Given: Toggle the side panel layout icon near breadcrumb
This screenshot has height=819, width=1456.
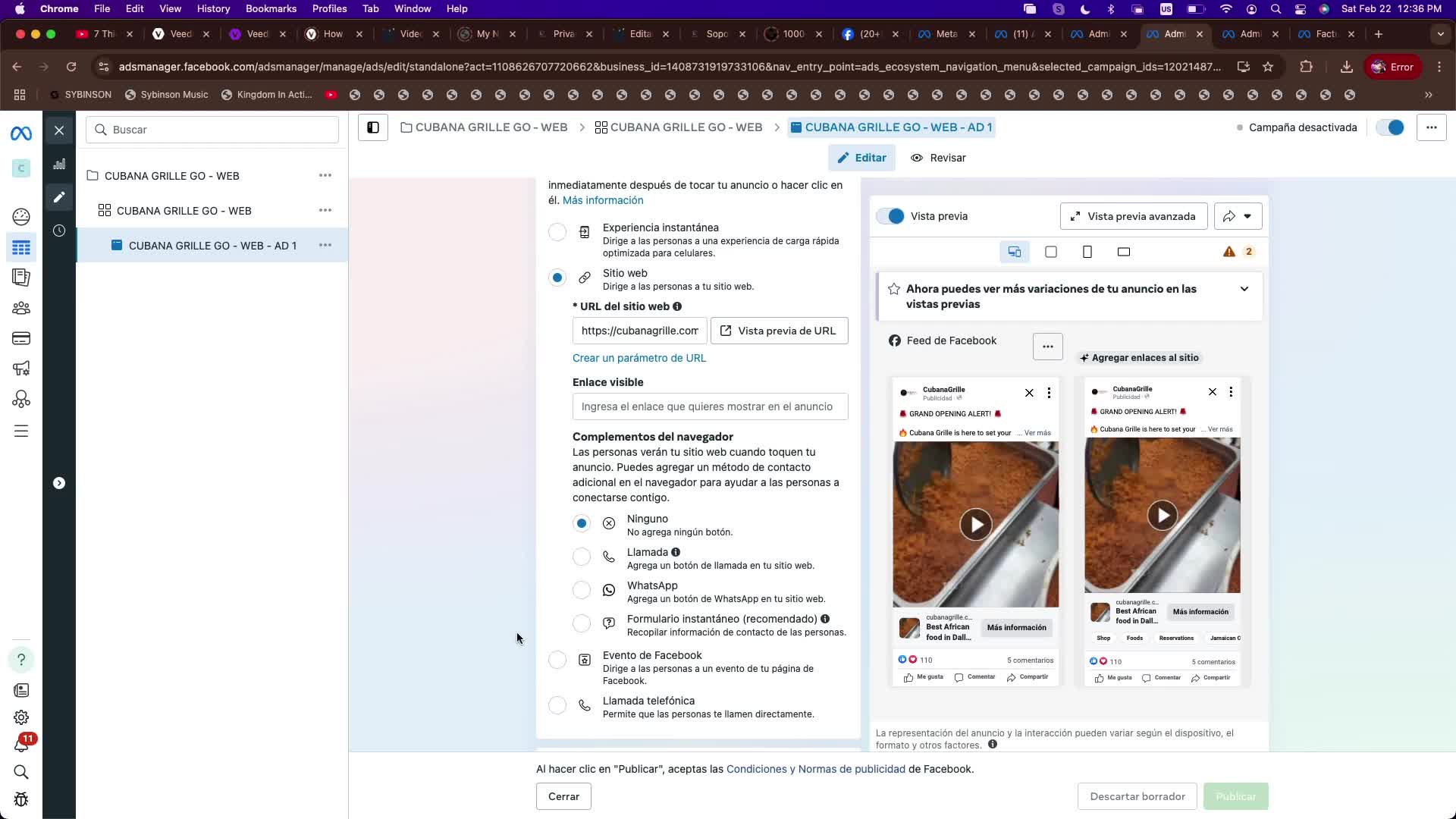Looking at the screenshot, I should click(x=373, y=127).
